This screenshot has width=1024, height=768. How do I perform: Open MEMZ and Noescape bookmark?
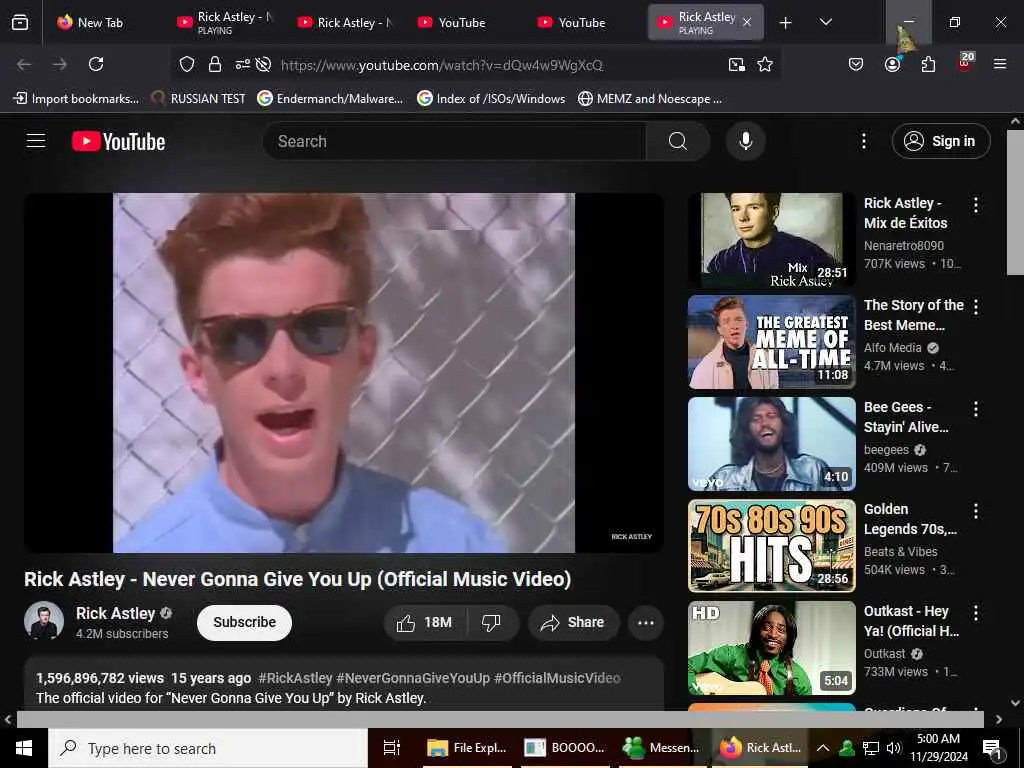point(650,99)
